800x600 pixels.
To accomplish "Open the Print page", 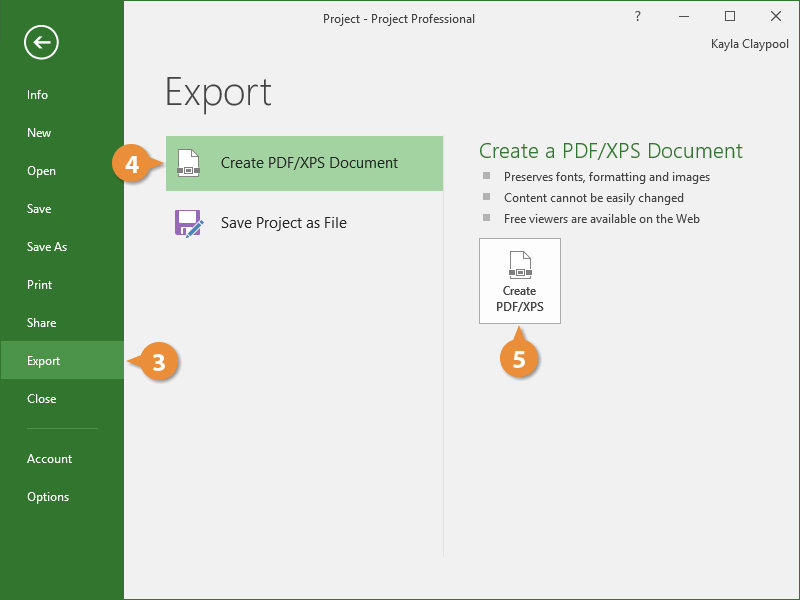I will pos(40,285).
